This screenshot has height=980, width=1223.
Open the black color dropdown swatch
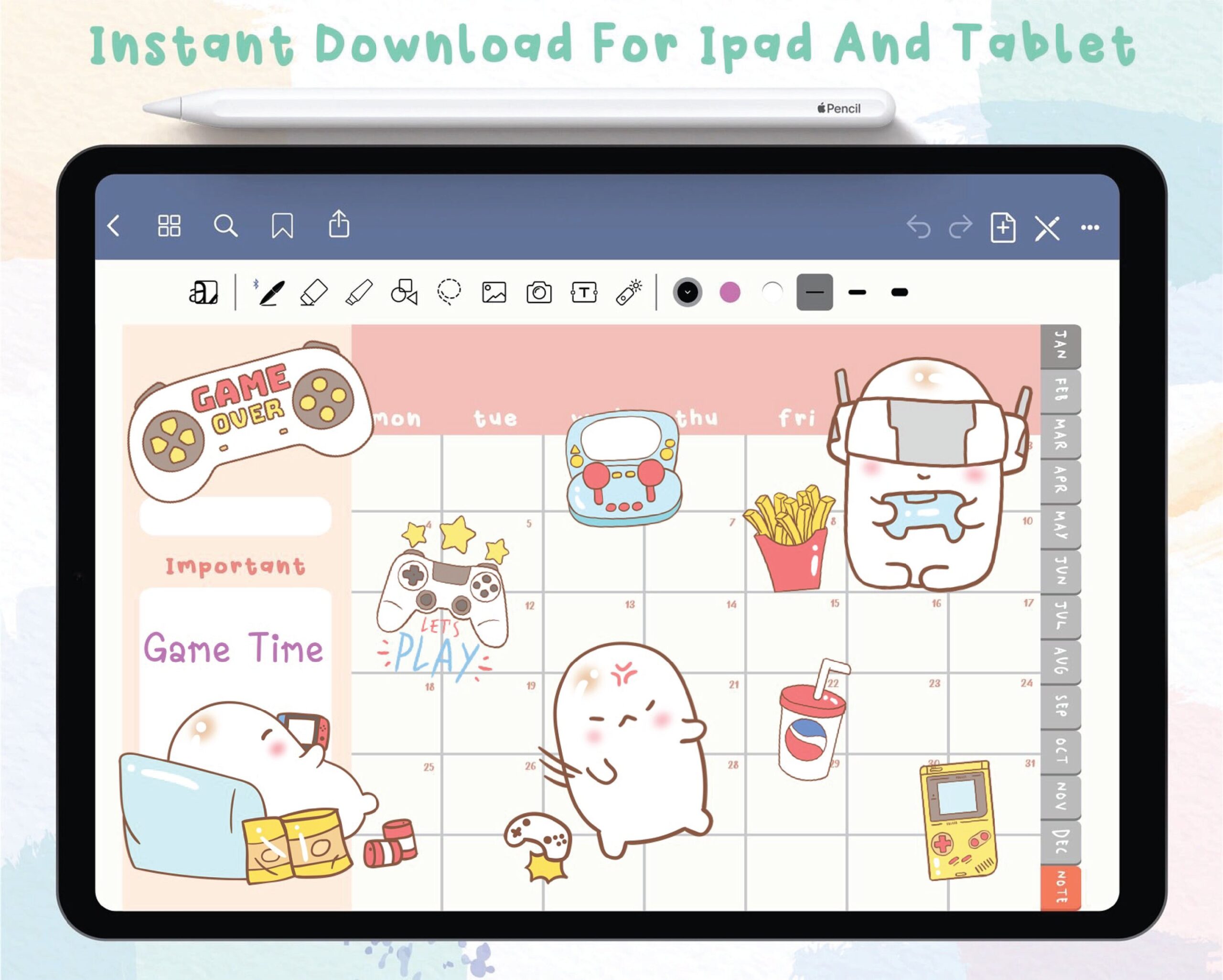coord(687,292)
